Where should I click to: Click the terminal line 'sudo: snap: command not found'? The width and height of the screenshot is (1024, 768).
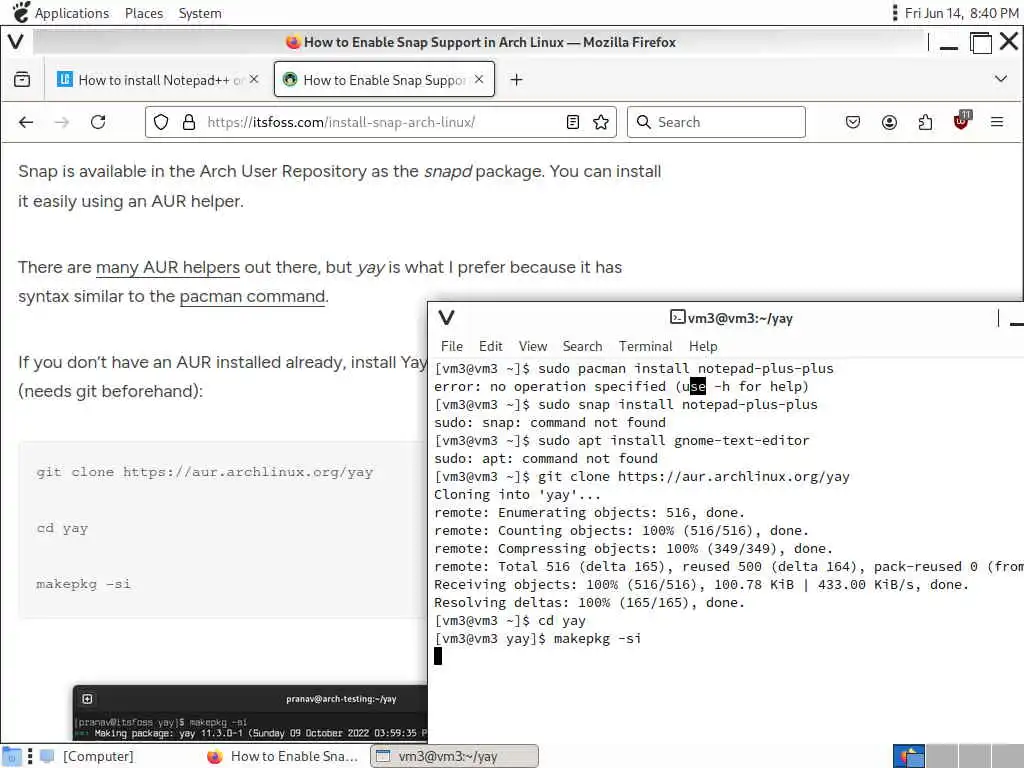click(x=550, y=423)
